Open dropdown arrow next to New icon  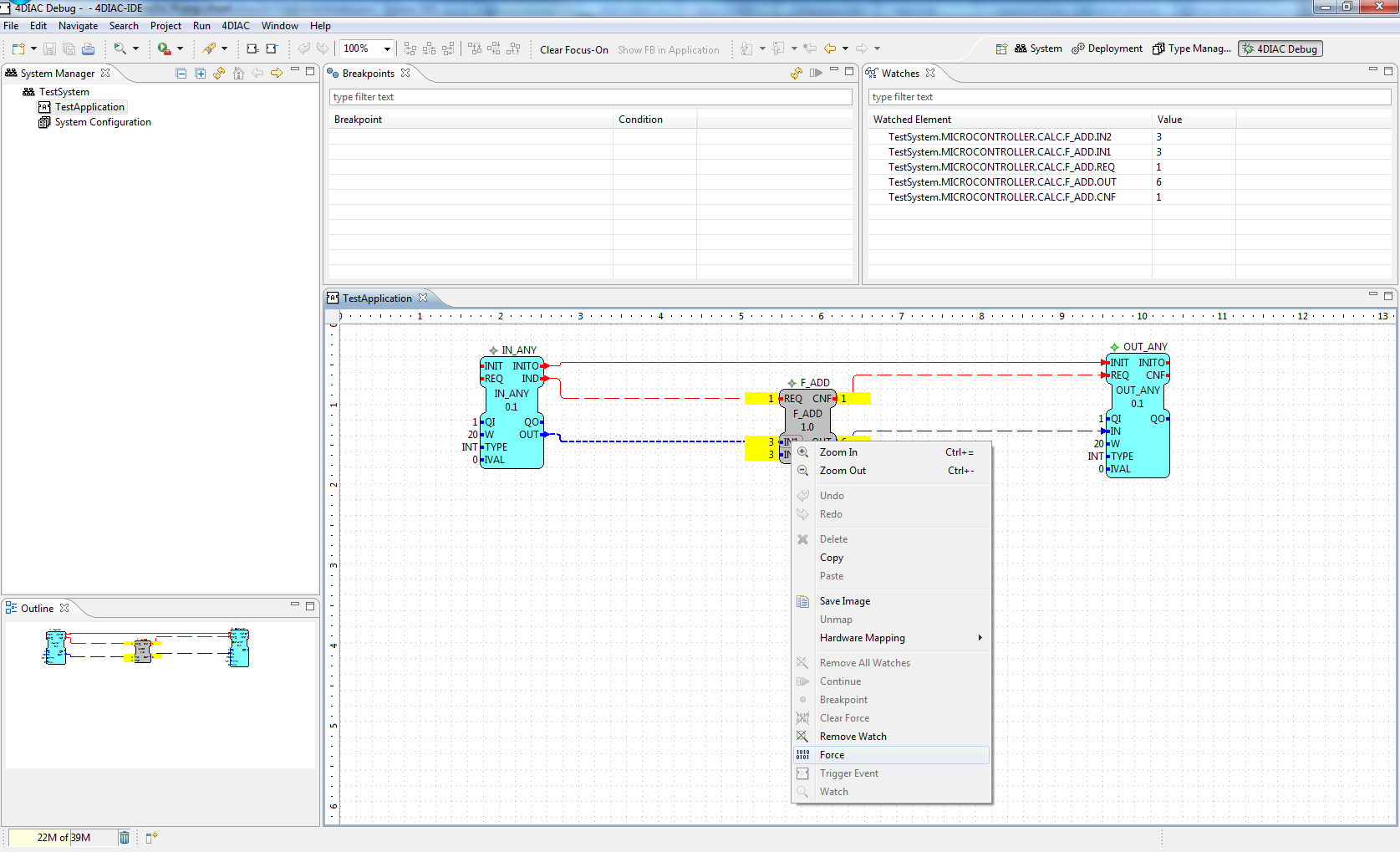[33, 49]
